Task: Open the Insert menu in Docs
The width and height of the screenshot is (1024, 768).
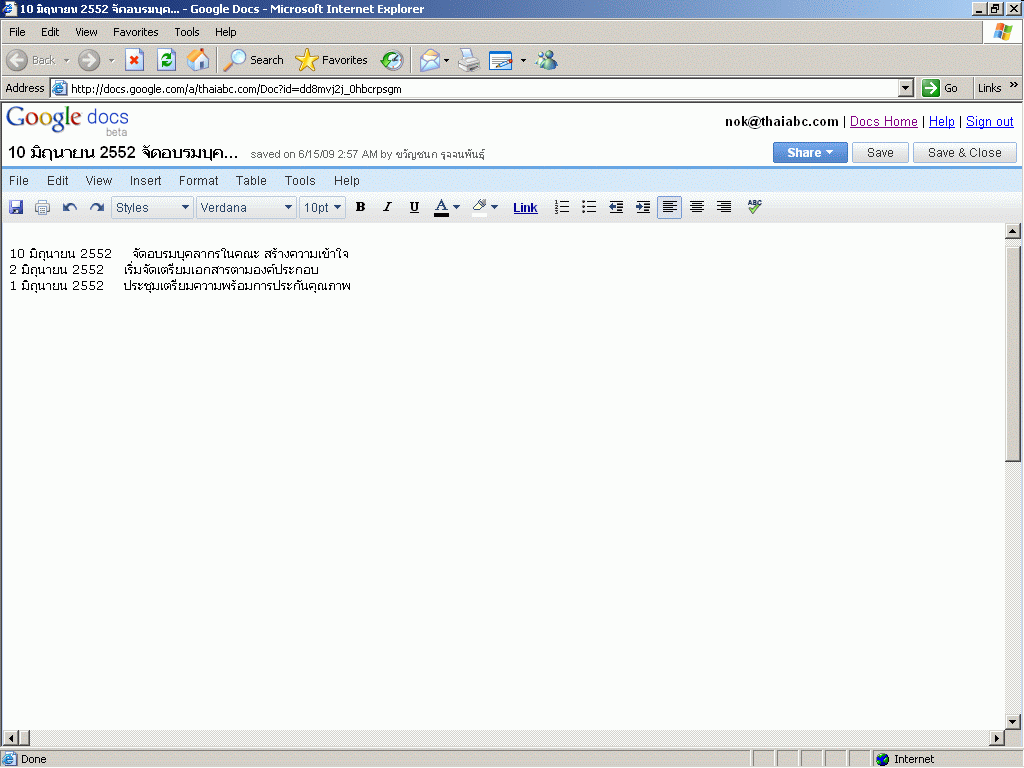Action: [145, 181]
